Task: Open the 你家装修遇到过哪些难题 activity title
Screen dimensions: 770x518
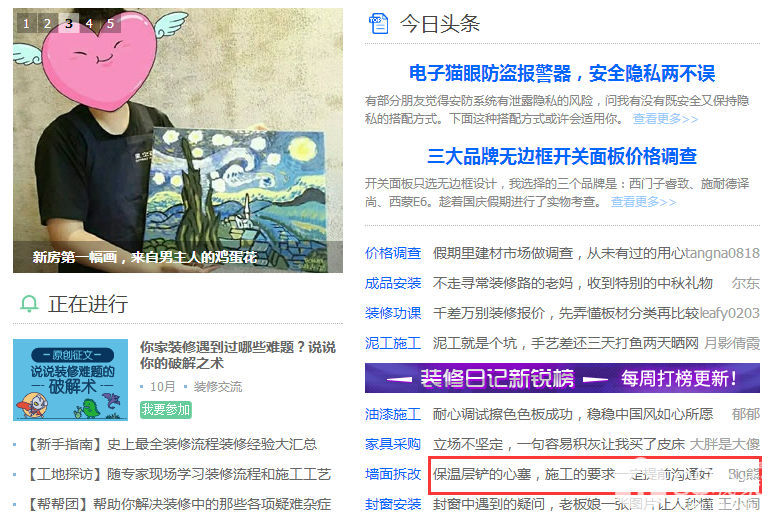Action: tap(238, 355)
